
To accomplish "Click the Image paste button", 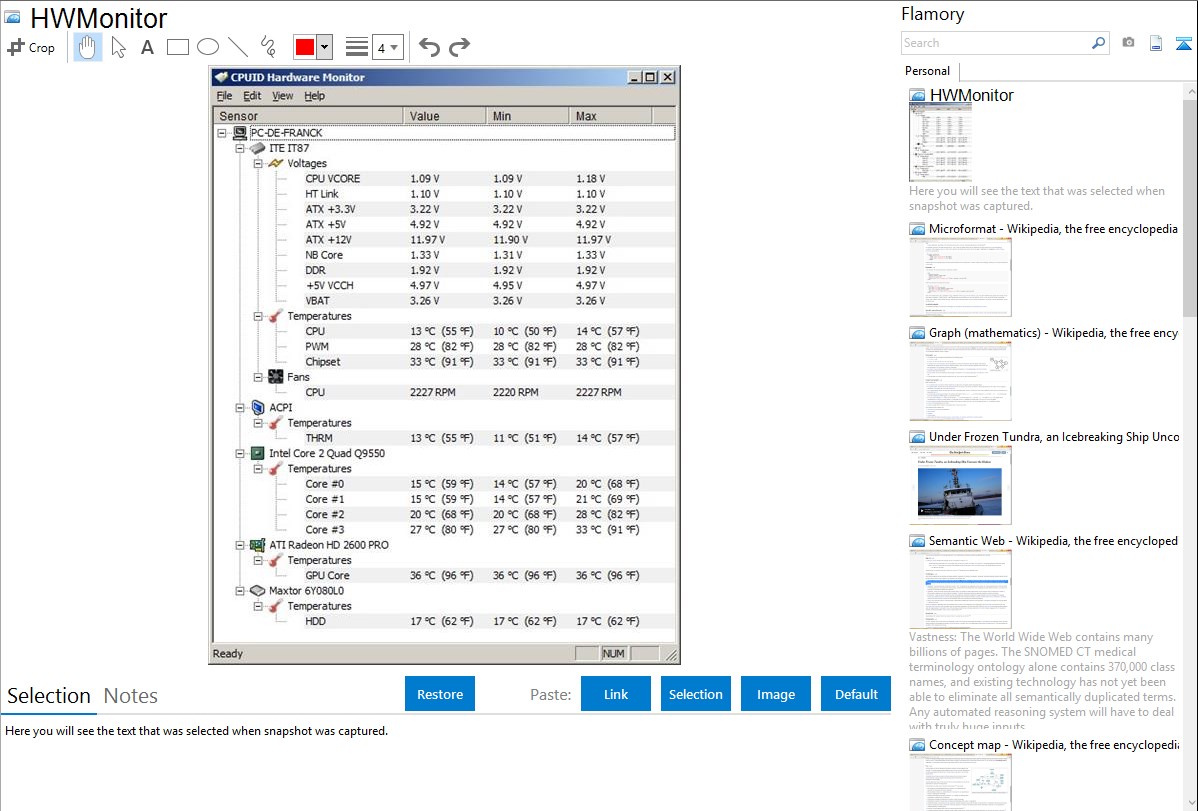I will pos(775,694).
